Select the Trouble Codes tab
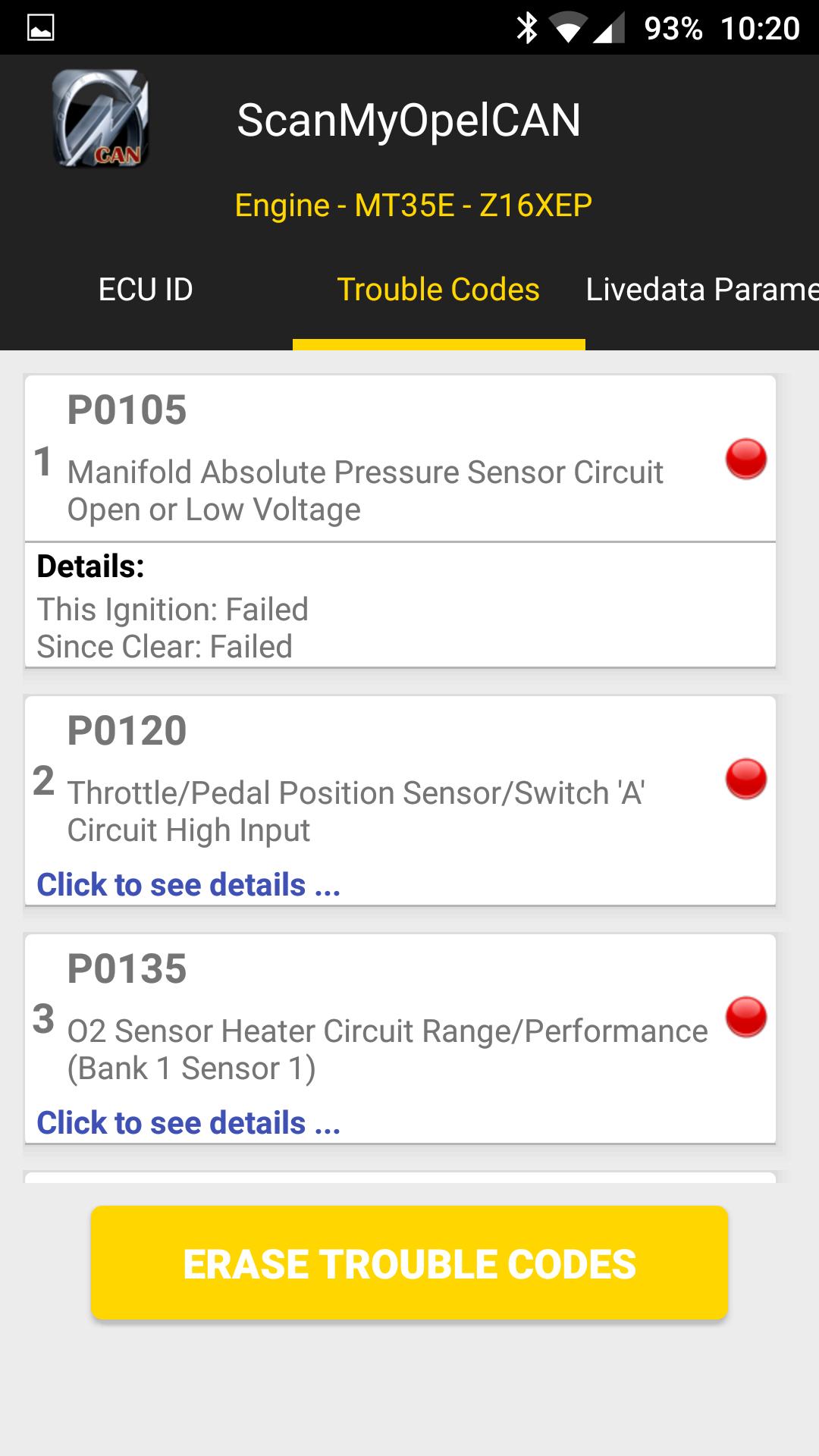819x1456 pixels. [438, 290]
